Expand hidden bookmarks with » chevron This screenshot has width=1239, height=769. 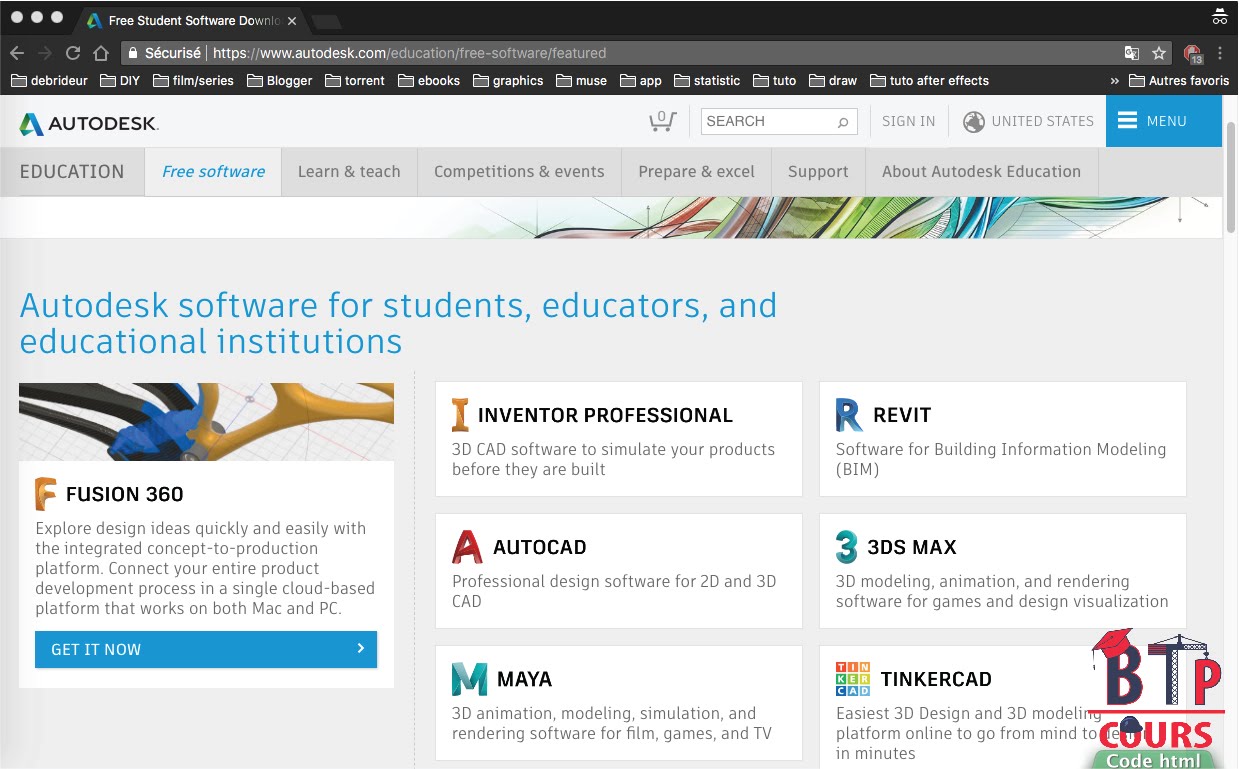pyautogui.click(x=1114, y=81)
